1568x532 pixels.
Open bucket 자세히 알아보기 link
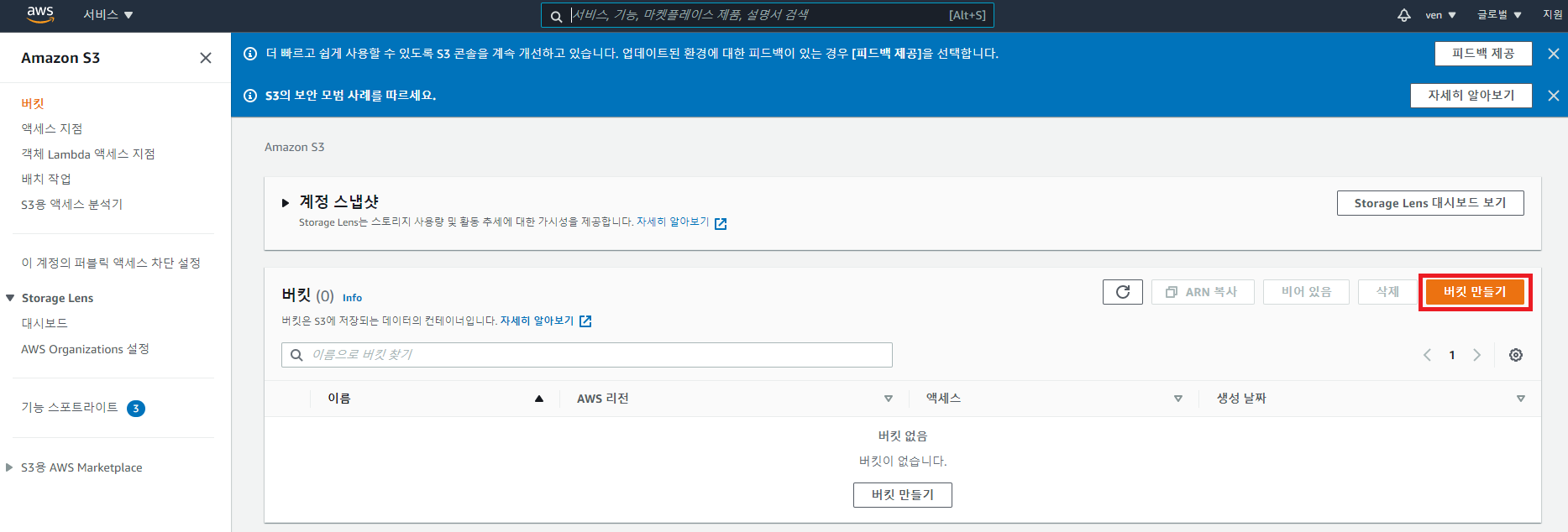(537, 321)
